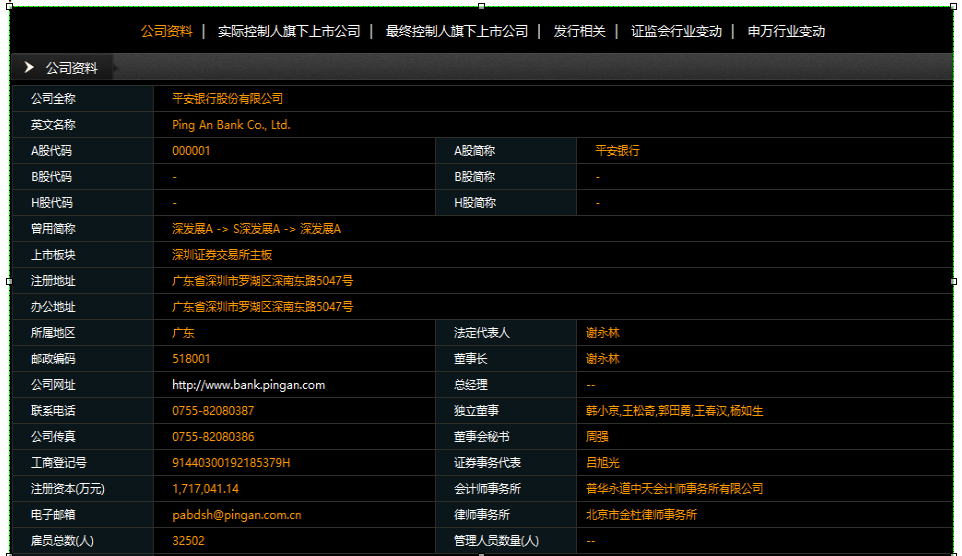Image resolution: width=962 pixels, height=556 pixels.
Task: Open the www.bank.pingan.com website link
Action: point(248,385)
